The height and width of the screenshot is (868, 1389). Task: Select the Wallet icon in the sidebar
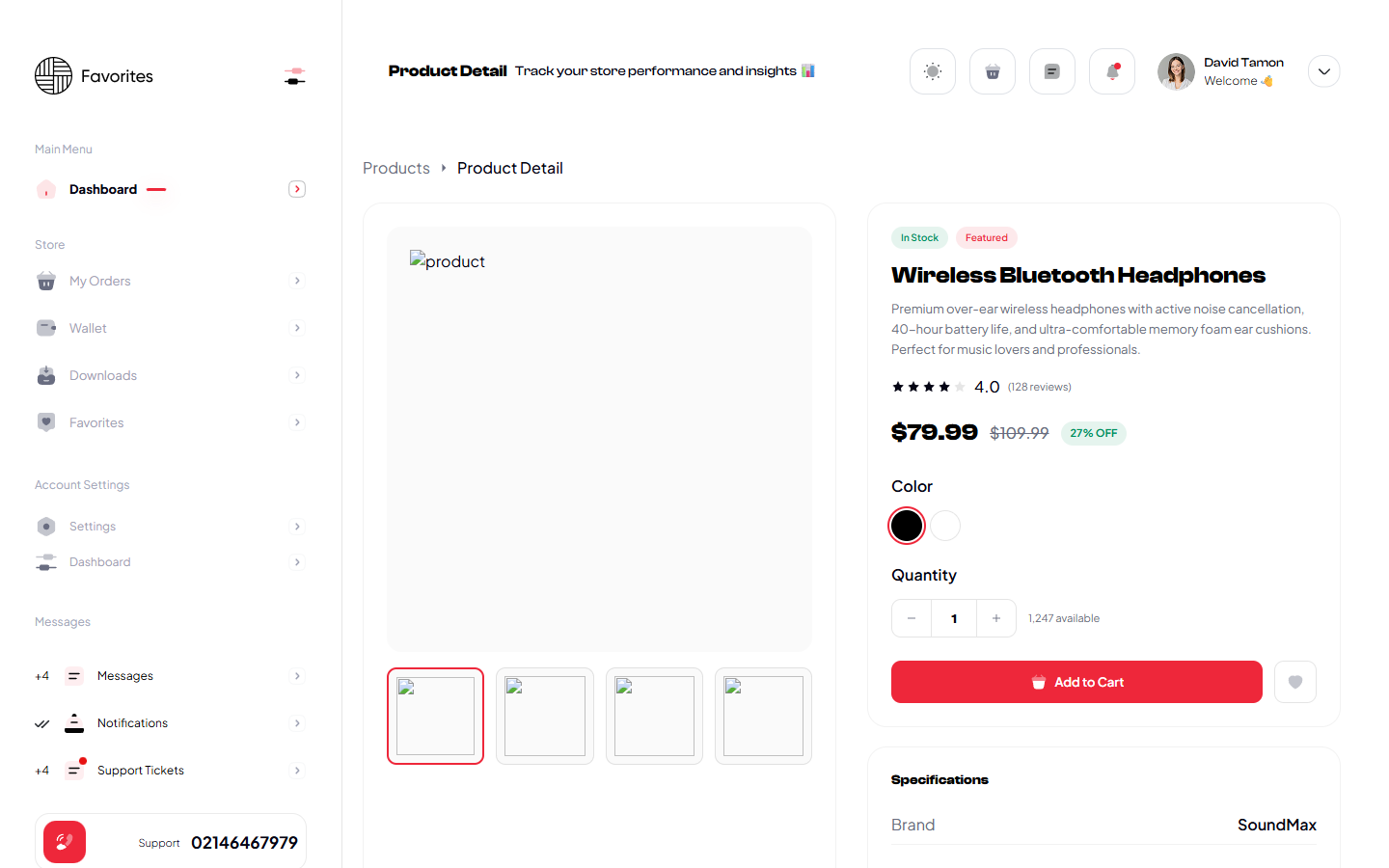45,328
